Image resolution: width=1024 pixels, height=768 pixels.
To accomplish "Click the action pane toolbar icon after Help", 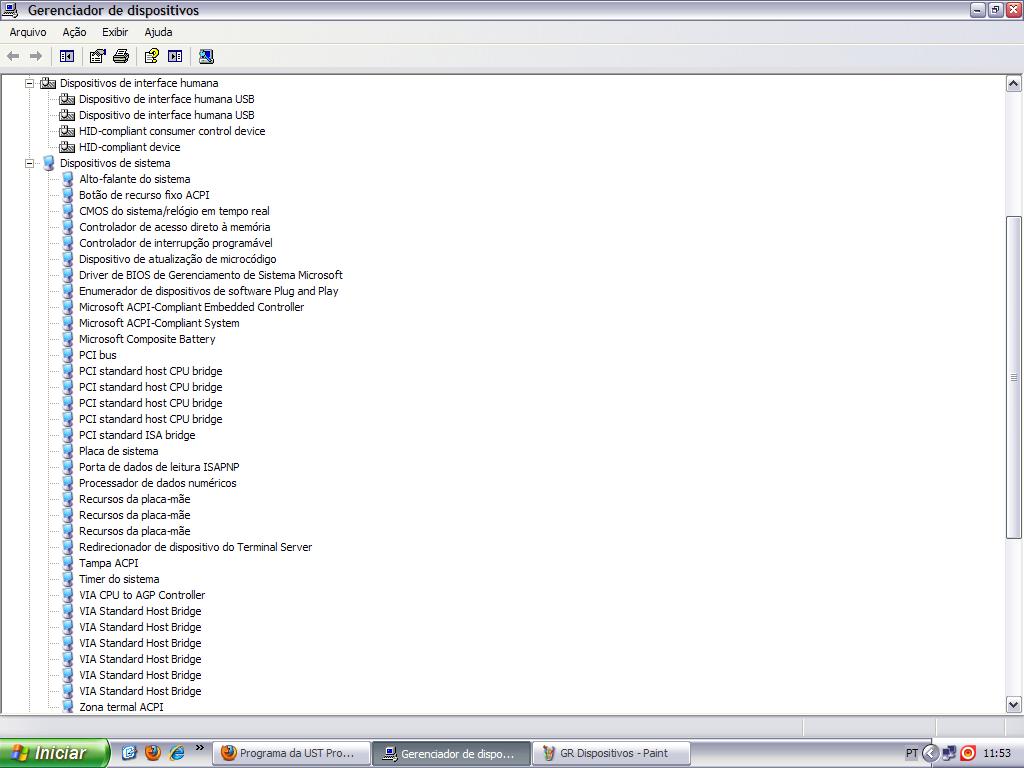I will [x=175, y=56].
